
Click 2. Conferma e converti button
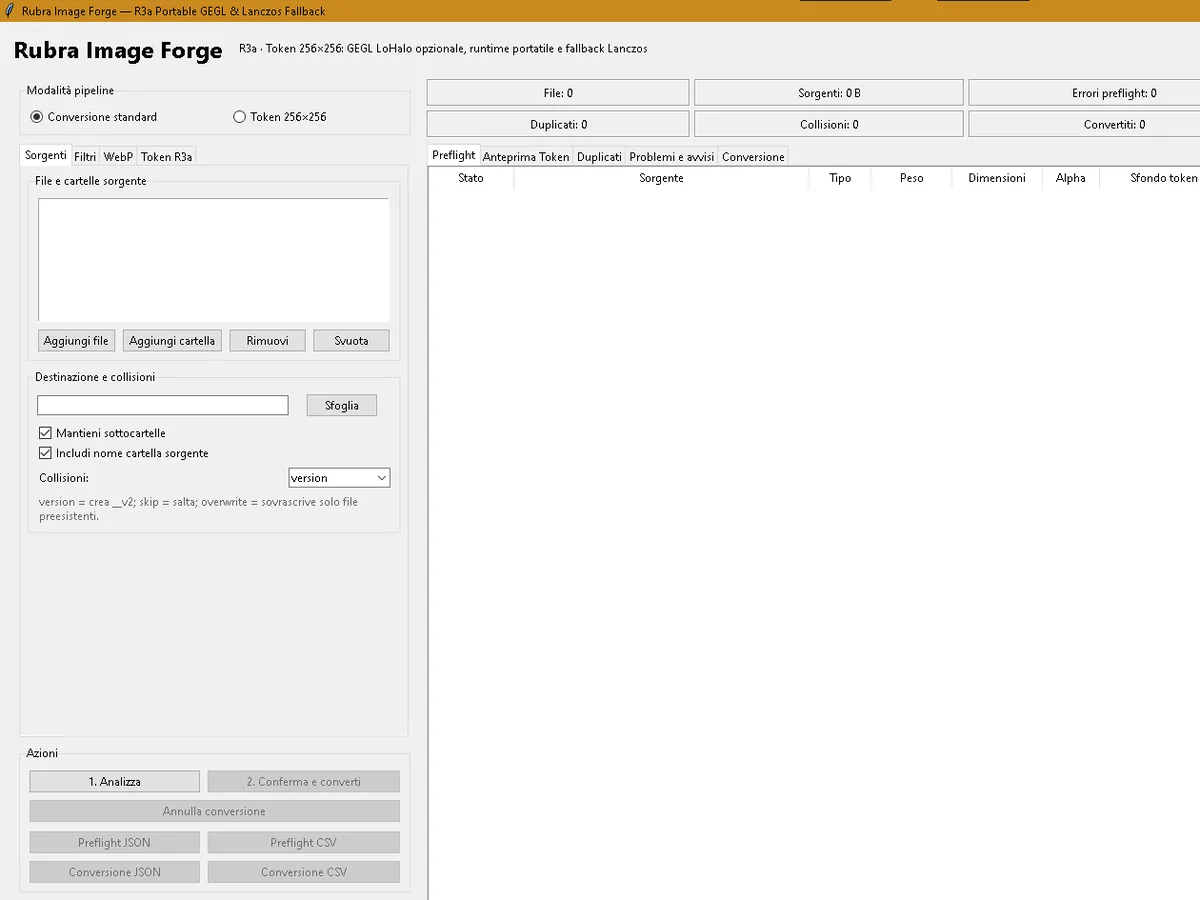pos(304,781)
